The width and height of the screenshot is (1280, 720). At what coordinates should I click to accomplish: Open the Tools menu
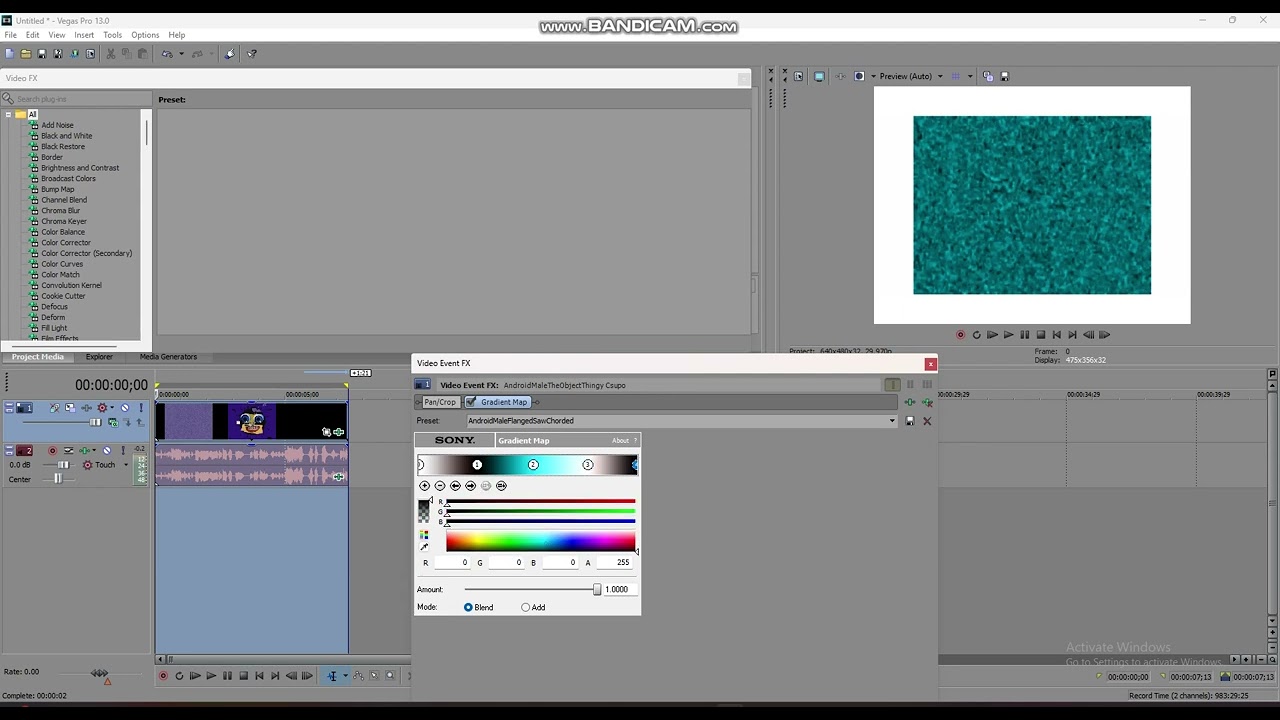[x=112, y=35]
